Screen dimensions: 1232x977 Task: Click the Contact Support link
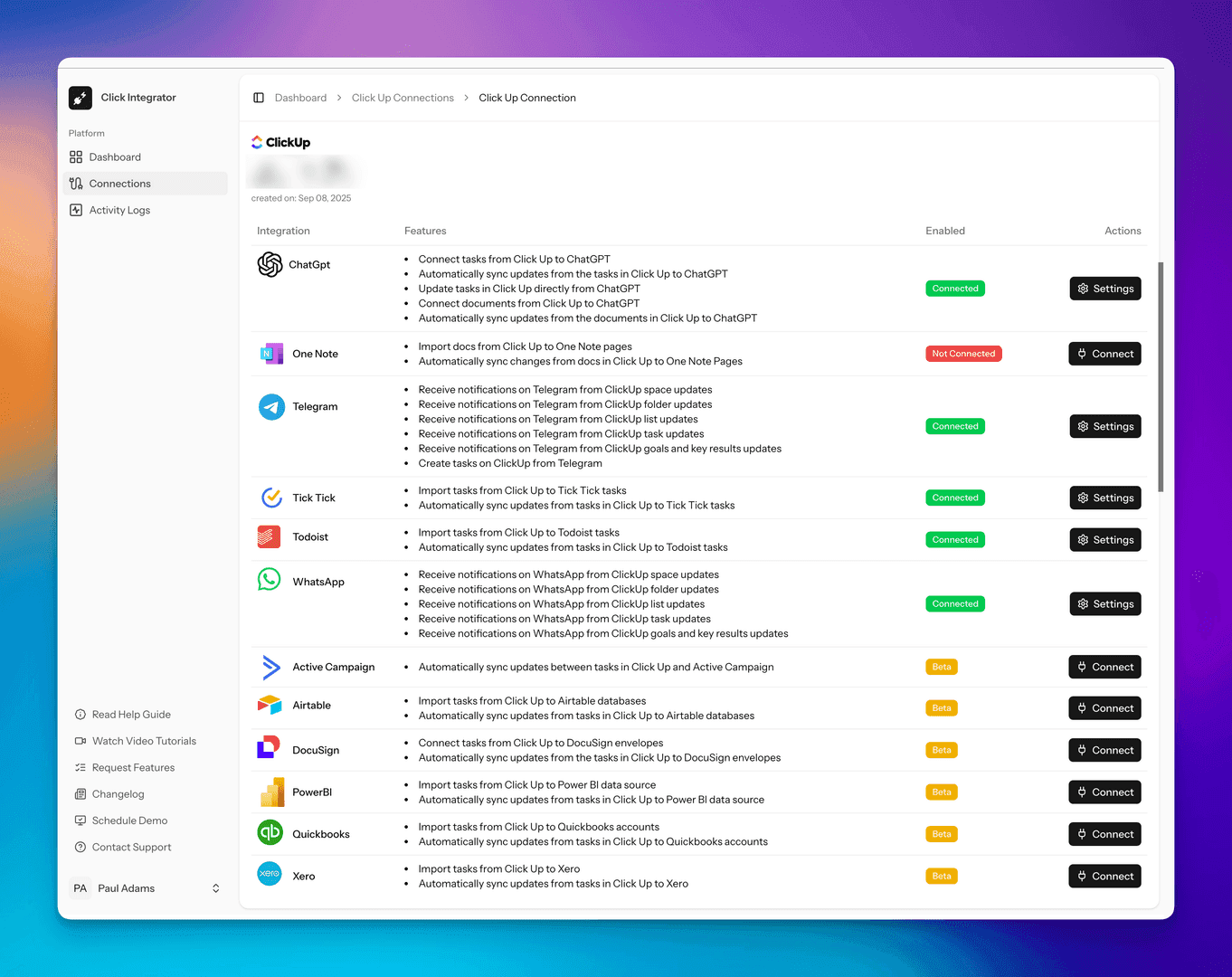(131, 847)
